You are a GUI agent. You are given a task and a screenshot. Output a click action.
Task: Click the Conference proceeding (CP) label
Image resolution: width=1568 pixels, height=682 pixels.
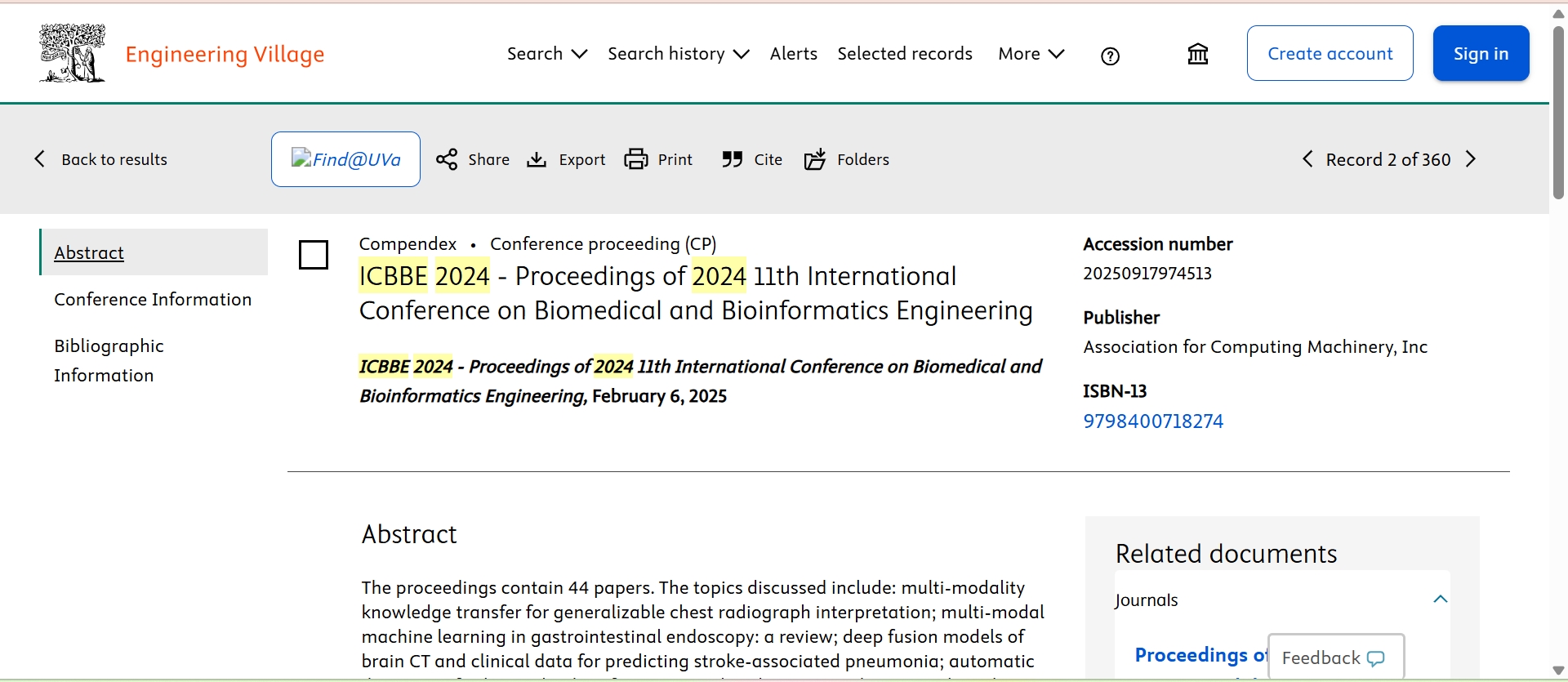(x=604, y=244)
